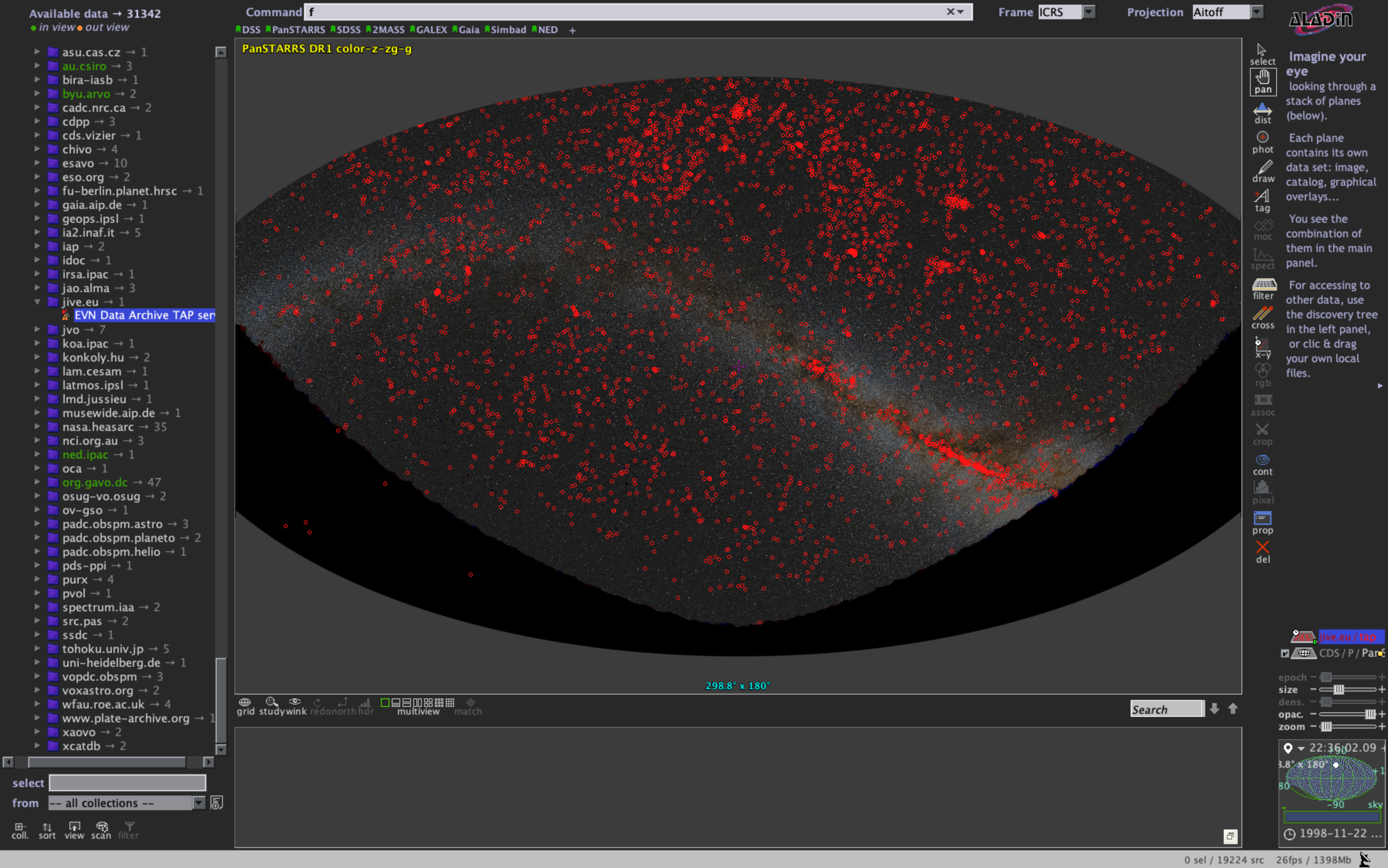The image size is (1388, 868).
Task: Activate the pan hand tool
Action: [1262, 81]
